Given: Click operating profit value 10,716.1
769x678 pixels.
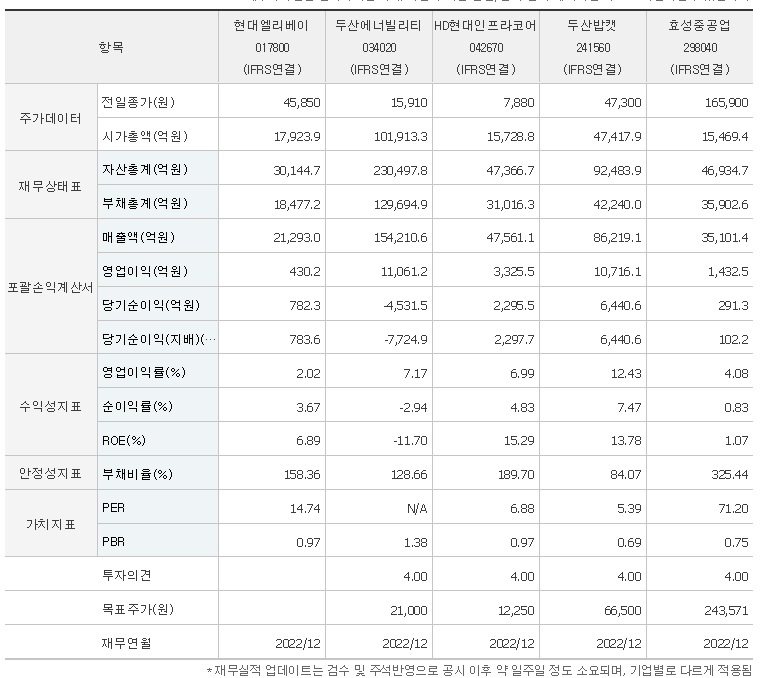Looking at the screenshot, I should 617,272.
